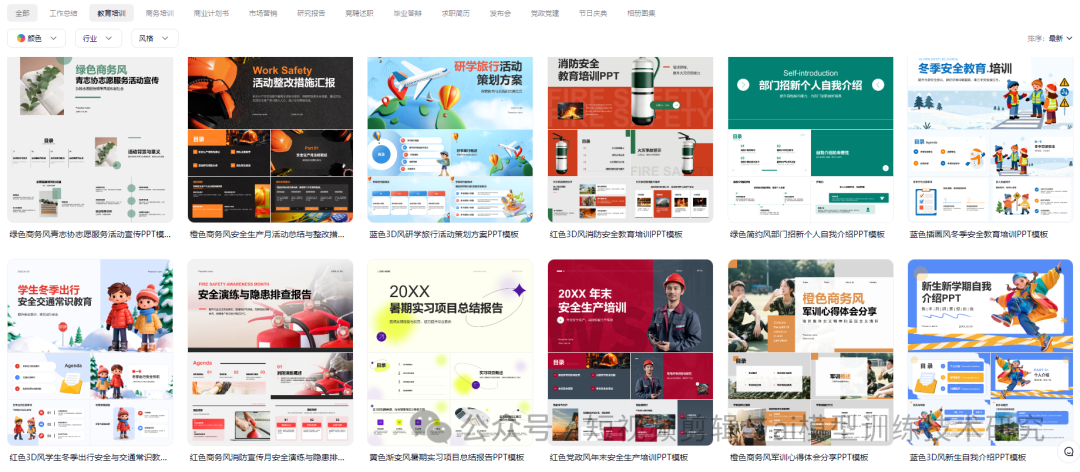1080x472 pixels.
Task: Open the 商业计划书 tab
Action: tap(211, 13)
